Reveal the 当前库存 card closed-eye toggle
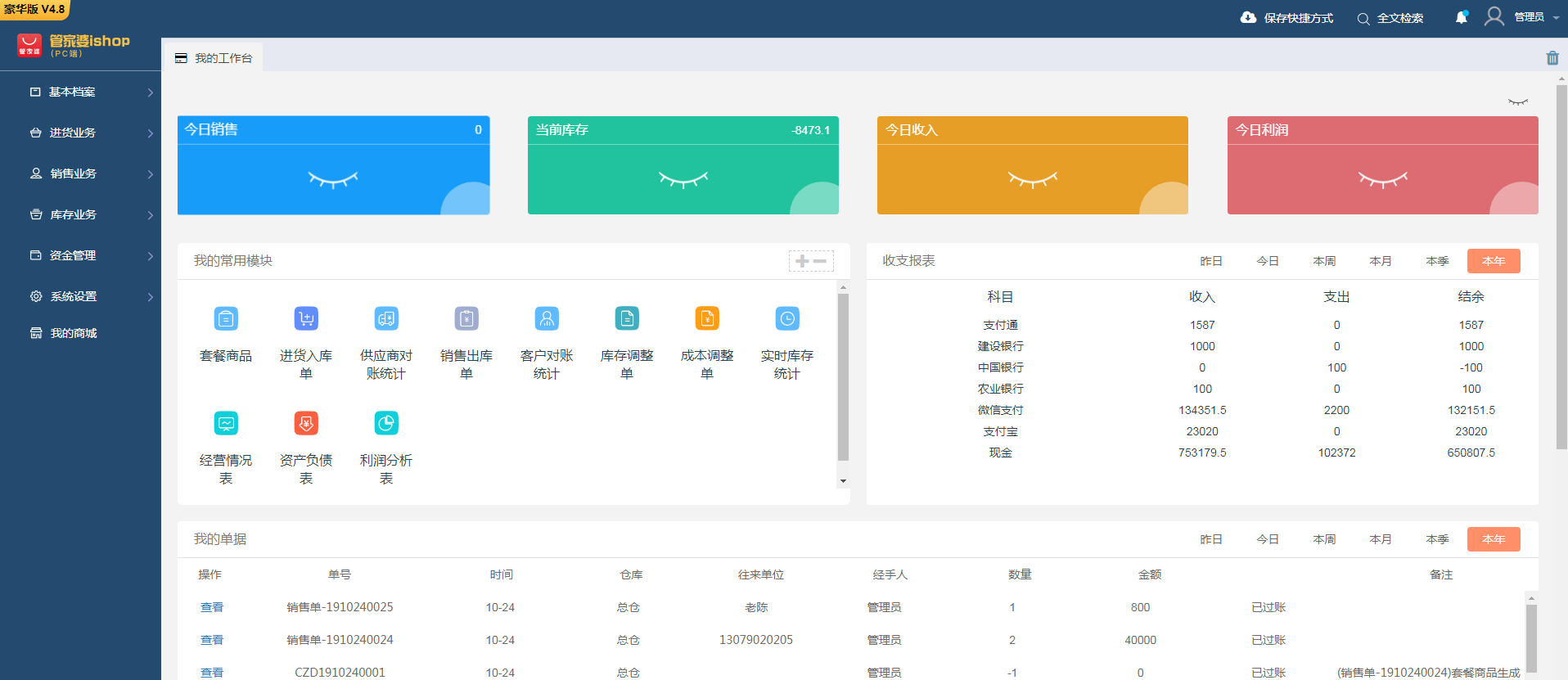Viewport: 1568px width, 680px height. (683, 179)
